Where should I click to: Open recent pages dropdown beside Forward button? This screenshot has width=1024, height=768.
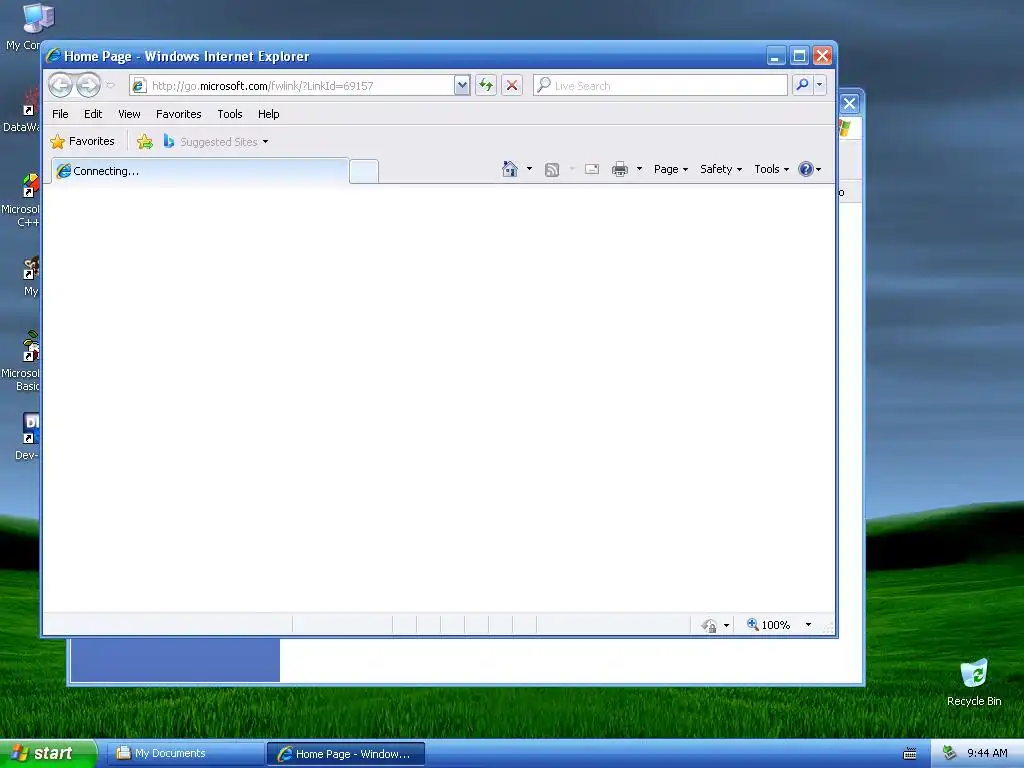(x=110, y=86)
